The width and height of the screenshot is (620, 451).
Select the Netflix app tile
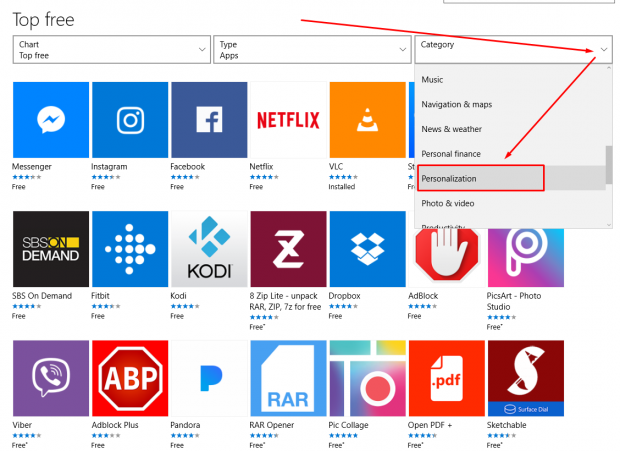tap(287, 120)
